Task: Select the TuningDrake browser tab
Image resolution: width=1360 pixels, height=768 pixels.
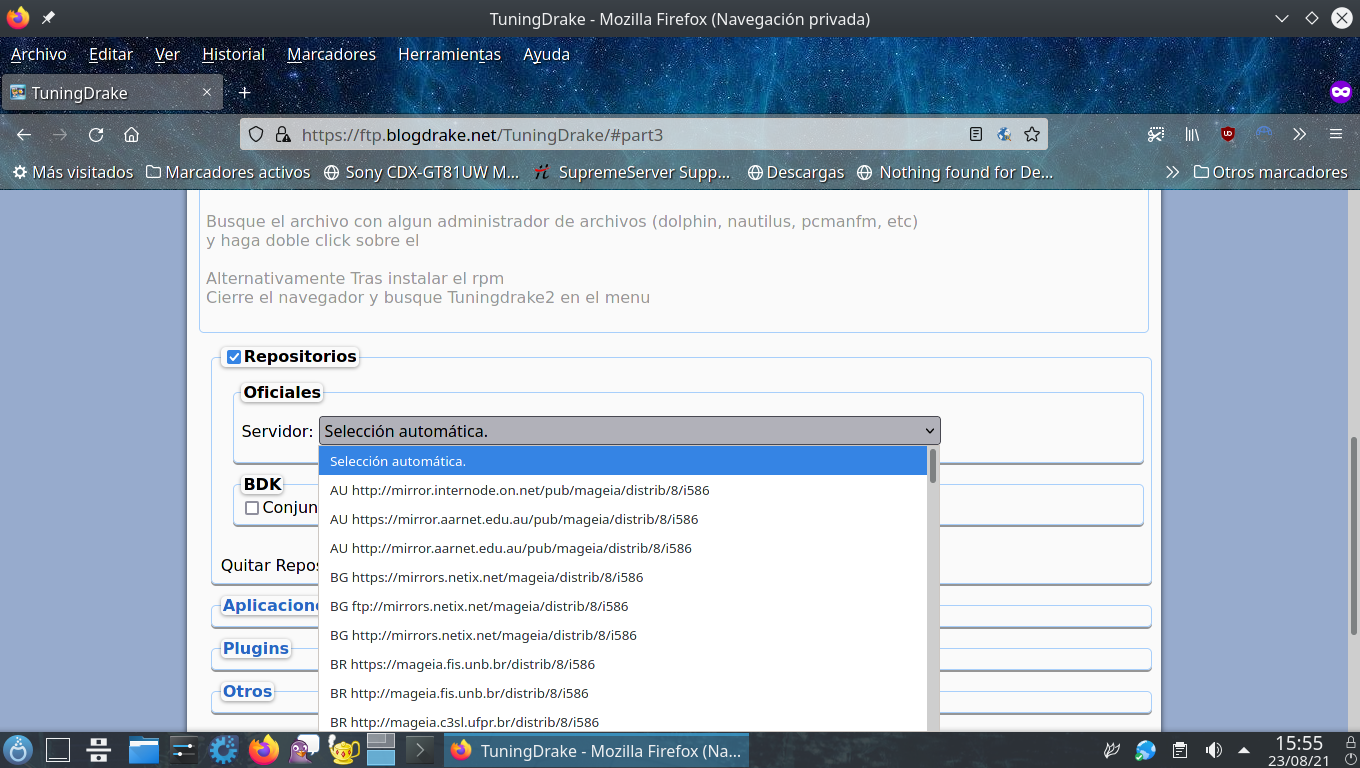Action: click(111, 93)
